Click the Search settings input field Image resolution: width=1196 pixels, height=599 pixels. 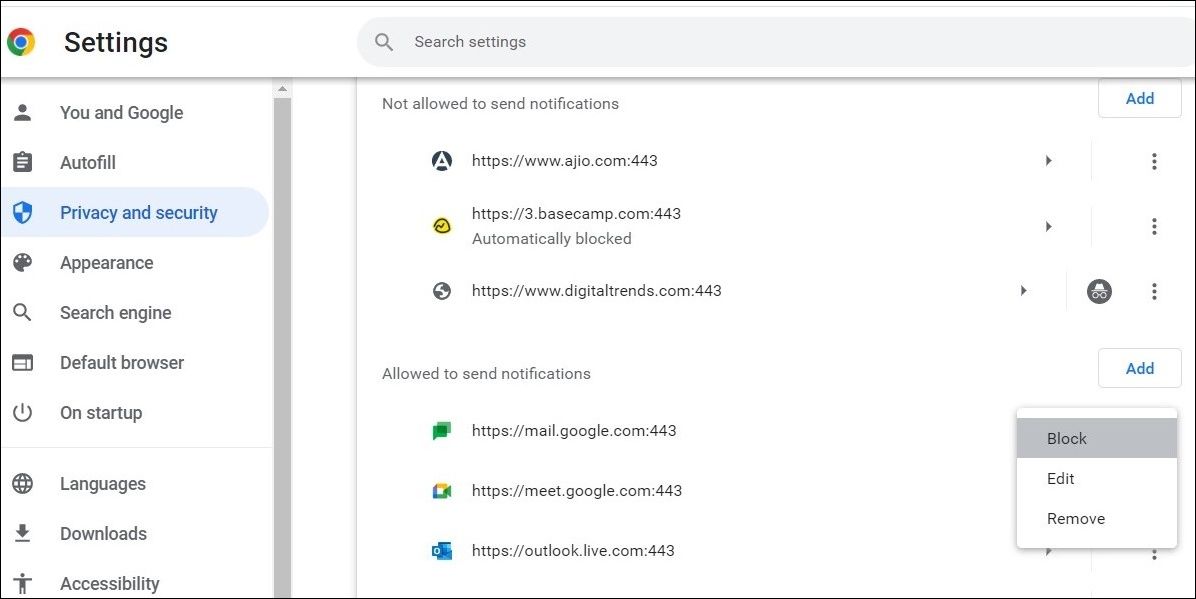[600, 41]
